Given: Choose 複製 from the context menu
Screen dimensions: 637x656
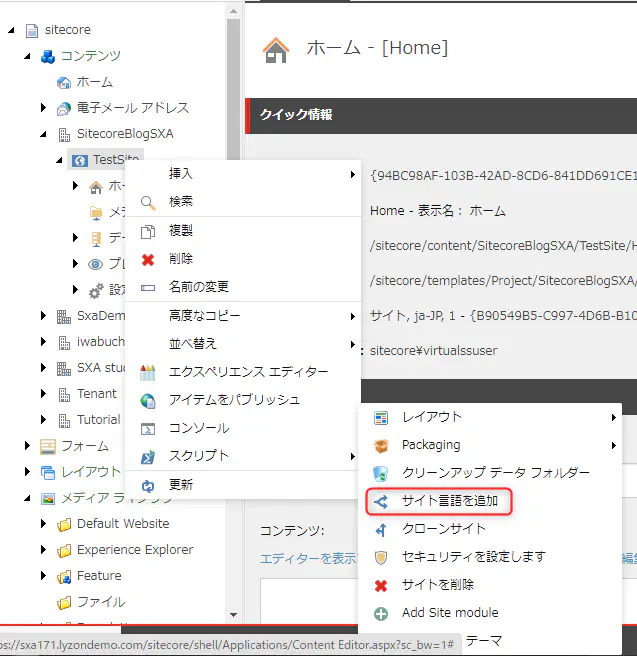Looking at the screenshot, I should click(243, 231).
